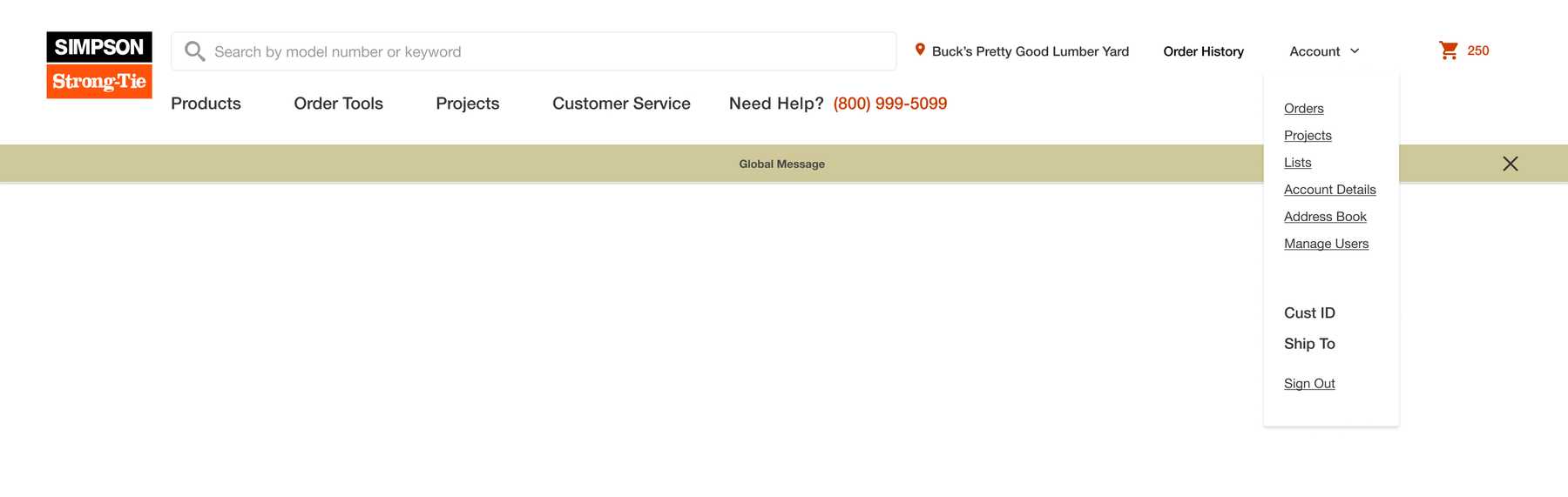Open the shopping cart icon

1449,50
